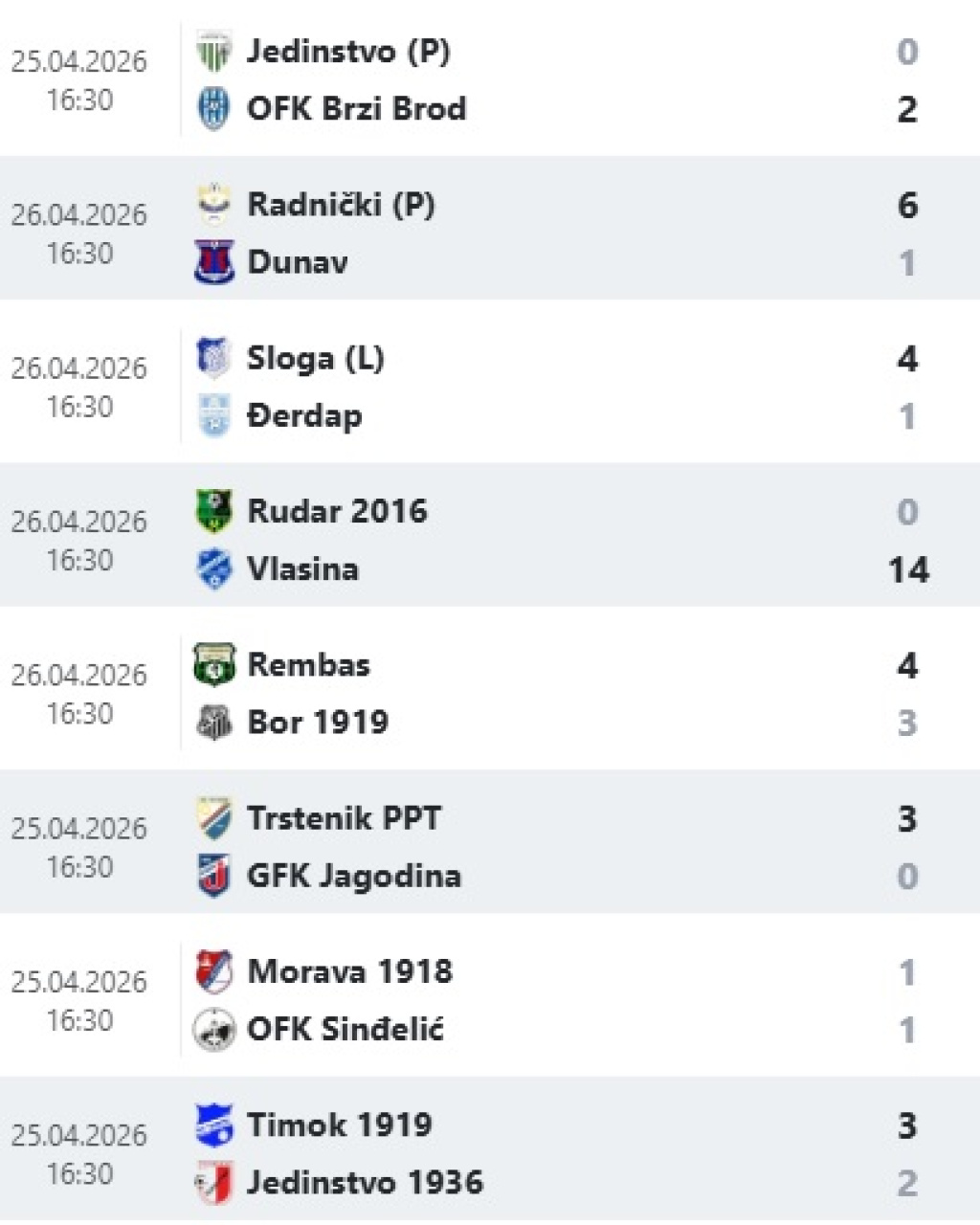Click Radnički (P) score of 6
980x1225 pixels.
click(x=907, y=205)
